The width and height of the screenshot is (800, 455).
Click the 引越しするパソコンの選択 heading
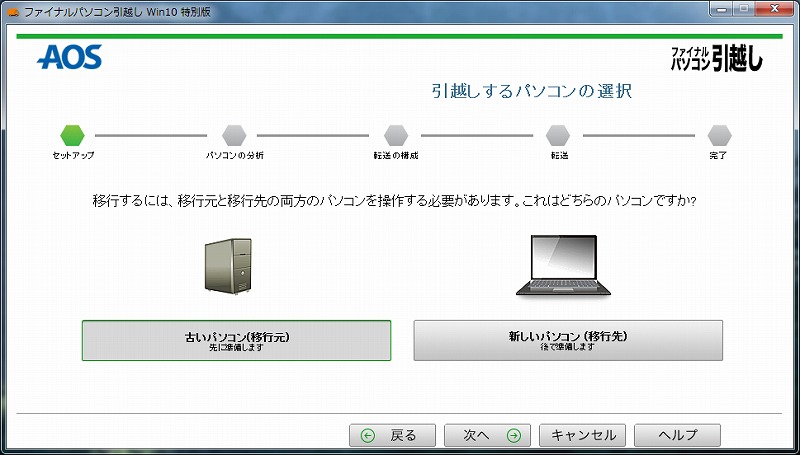(532, 91)
